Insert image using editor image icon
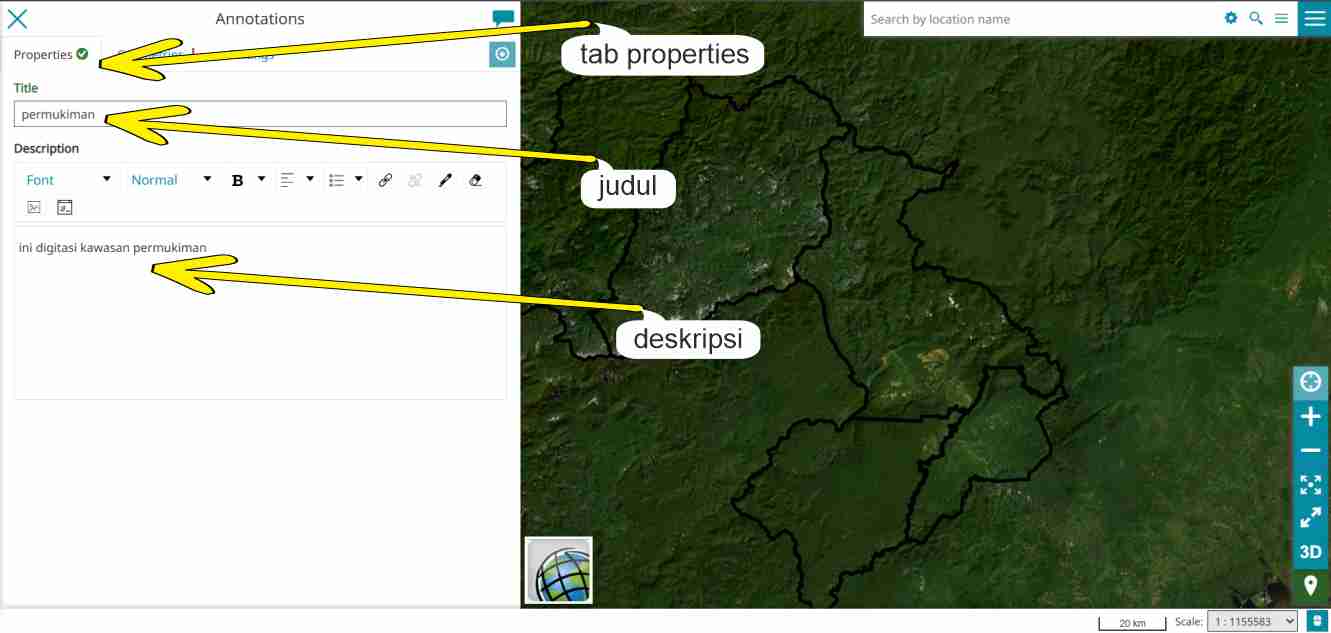 (34, 207)
